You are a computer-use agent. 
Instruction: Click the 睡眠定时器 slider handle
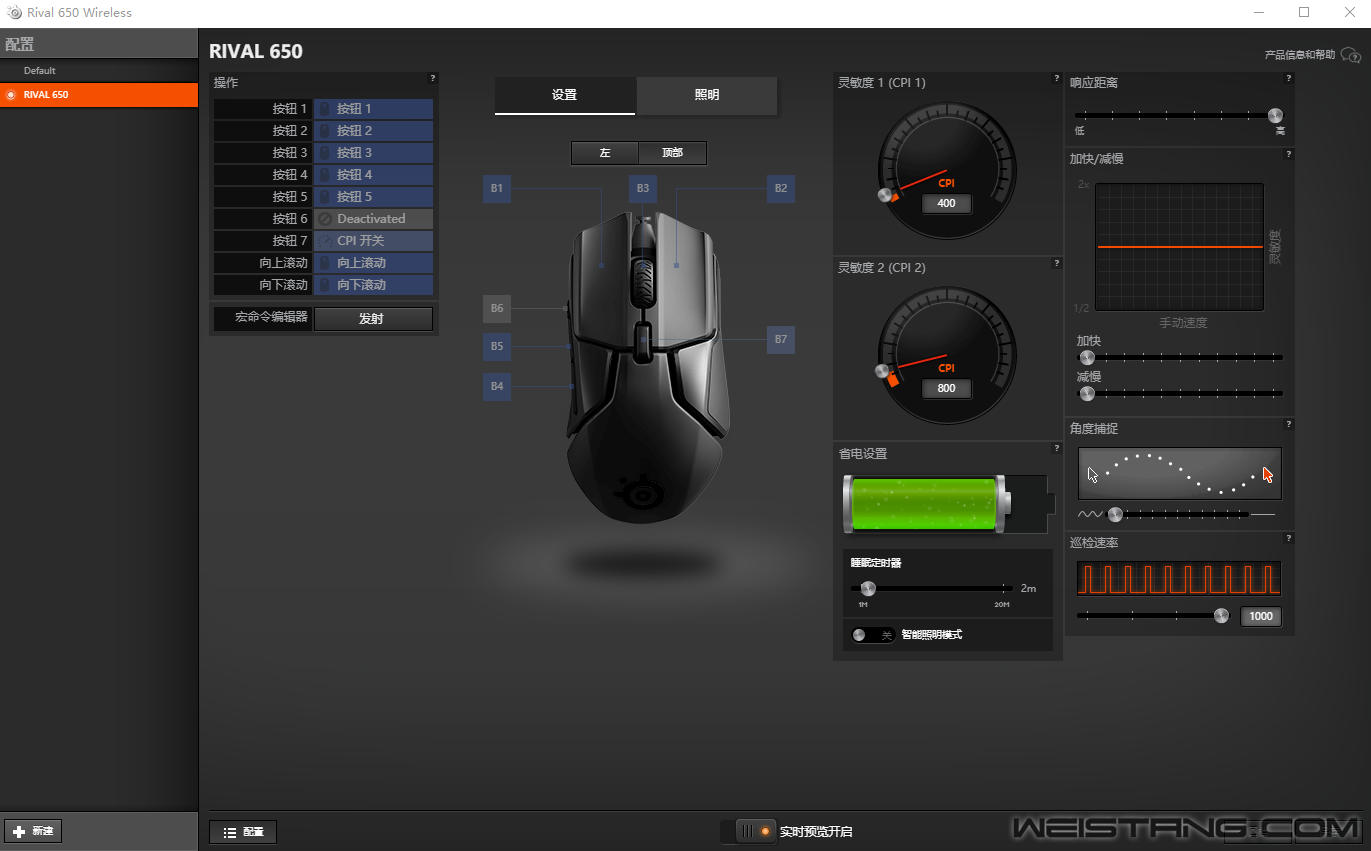[x=868, y=589]
